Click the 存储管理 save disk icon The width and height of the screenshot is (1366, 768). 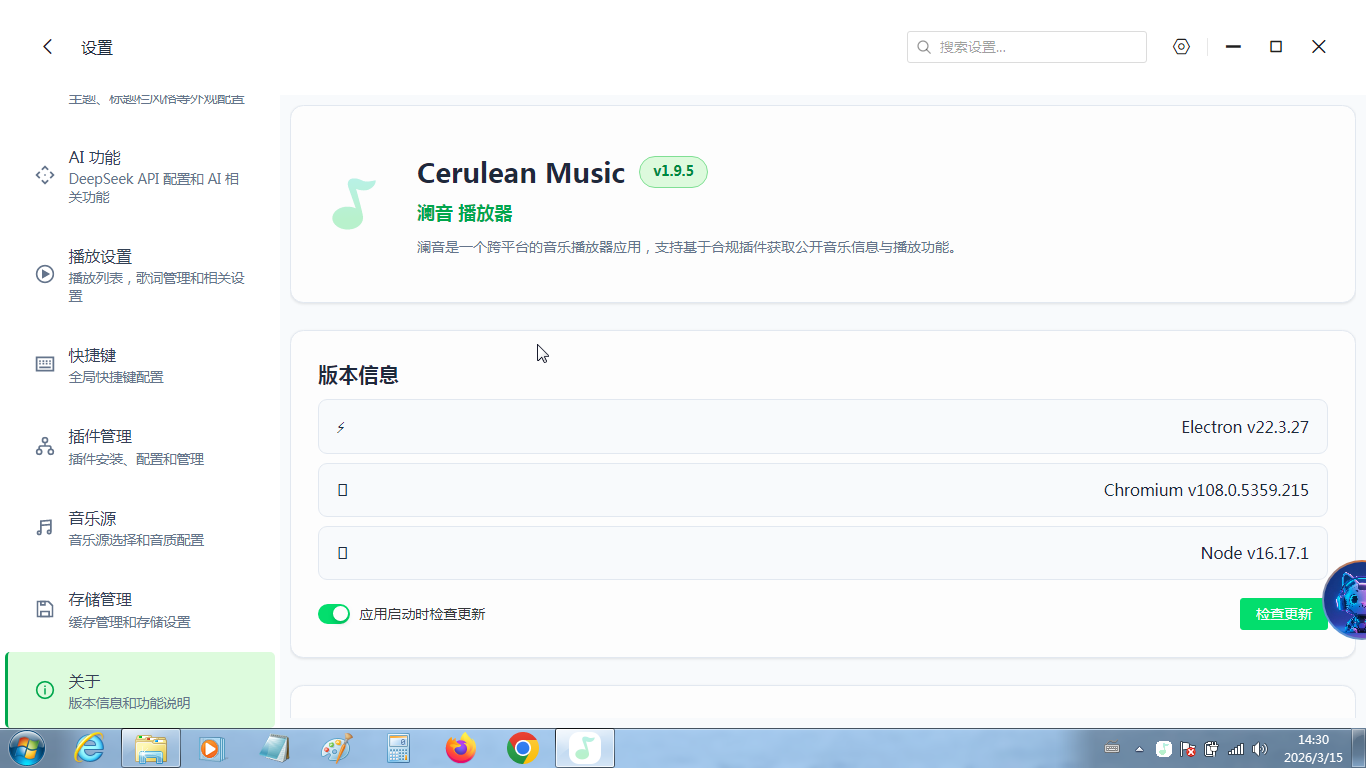click(x=45, y=609)
